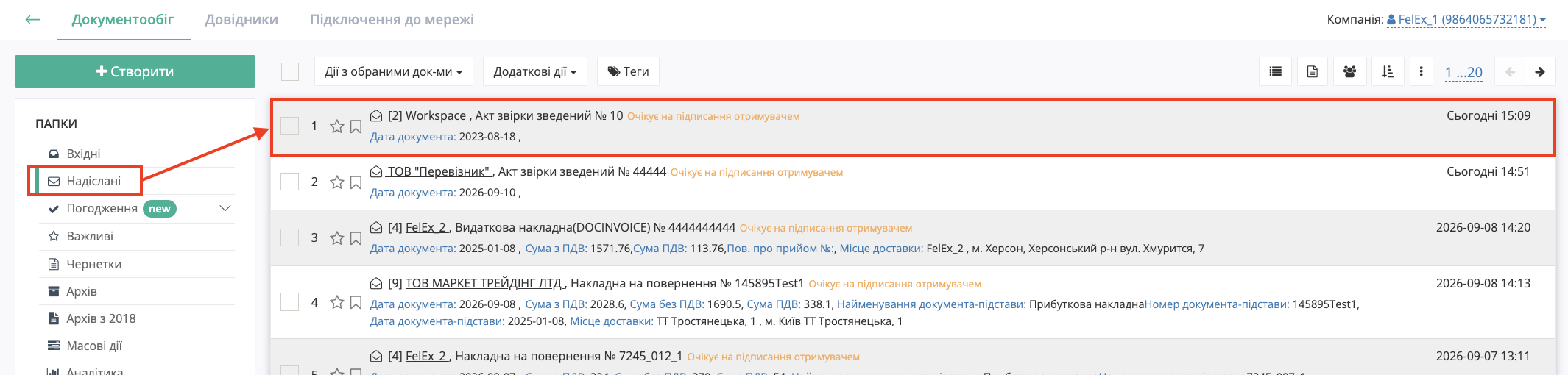Click timestamp 2026-09-08 14:20
Screen dimensions: 1568x375
pos(1483,227)
